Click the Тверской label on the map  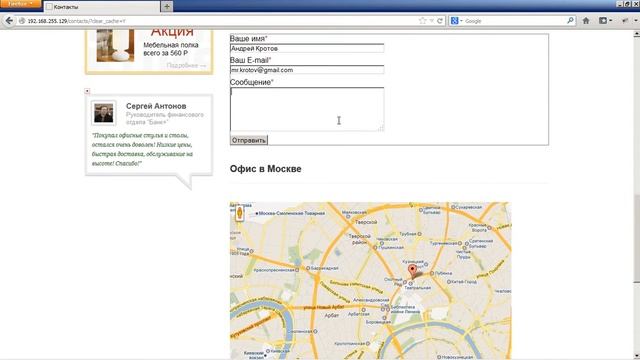coord(366,222)
